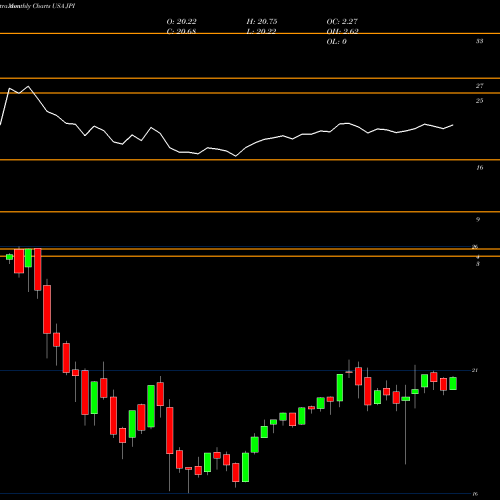The width and height of the screenshot is (500, 500).
Task: Select the open value 'O: 20.22'
Action: click(x=181, y=22)
